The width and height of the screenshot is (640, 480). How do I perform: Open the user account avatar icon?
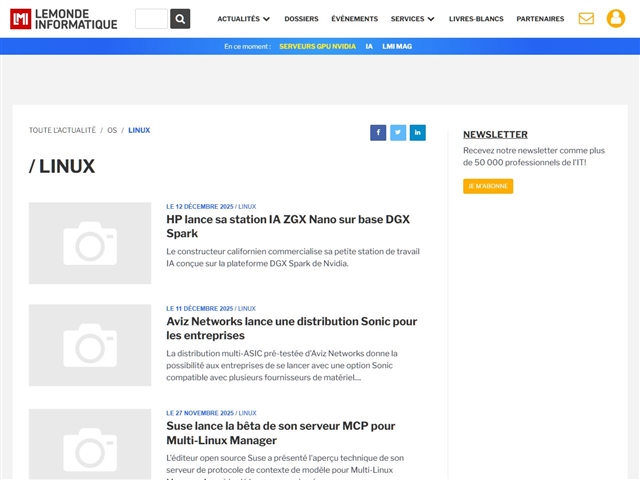pyautogui.click(x=616, y=18)
